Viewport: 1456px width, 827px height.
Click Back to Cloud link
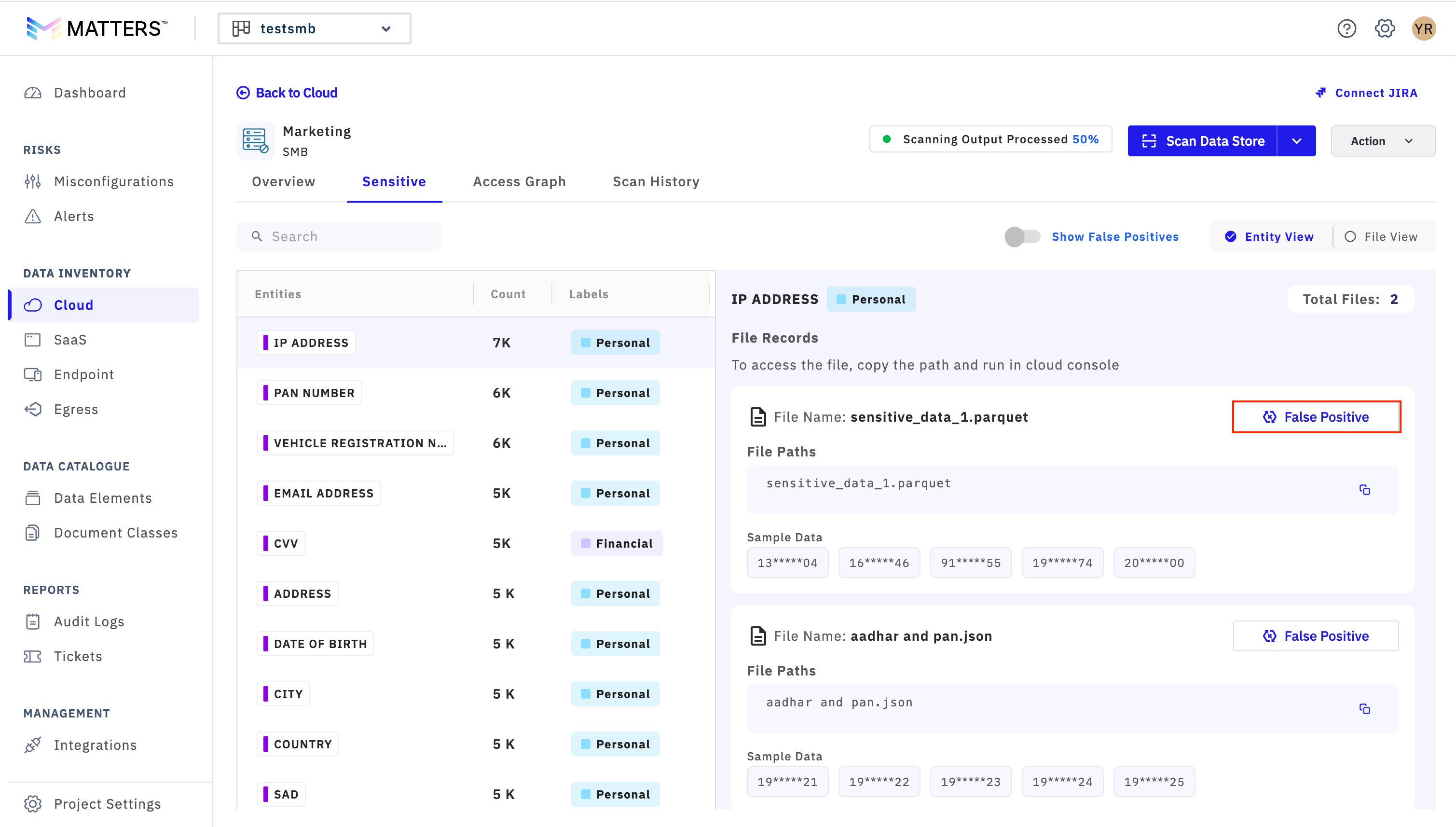click(287, 93)
